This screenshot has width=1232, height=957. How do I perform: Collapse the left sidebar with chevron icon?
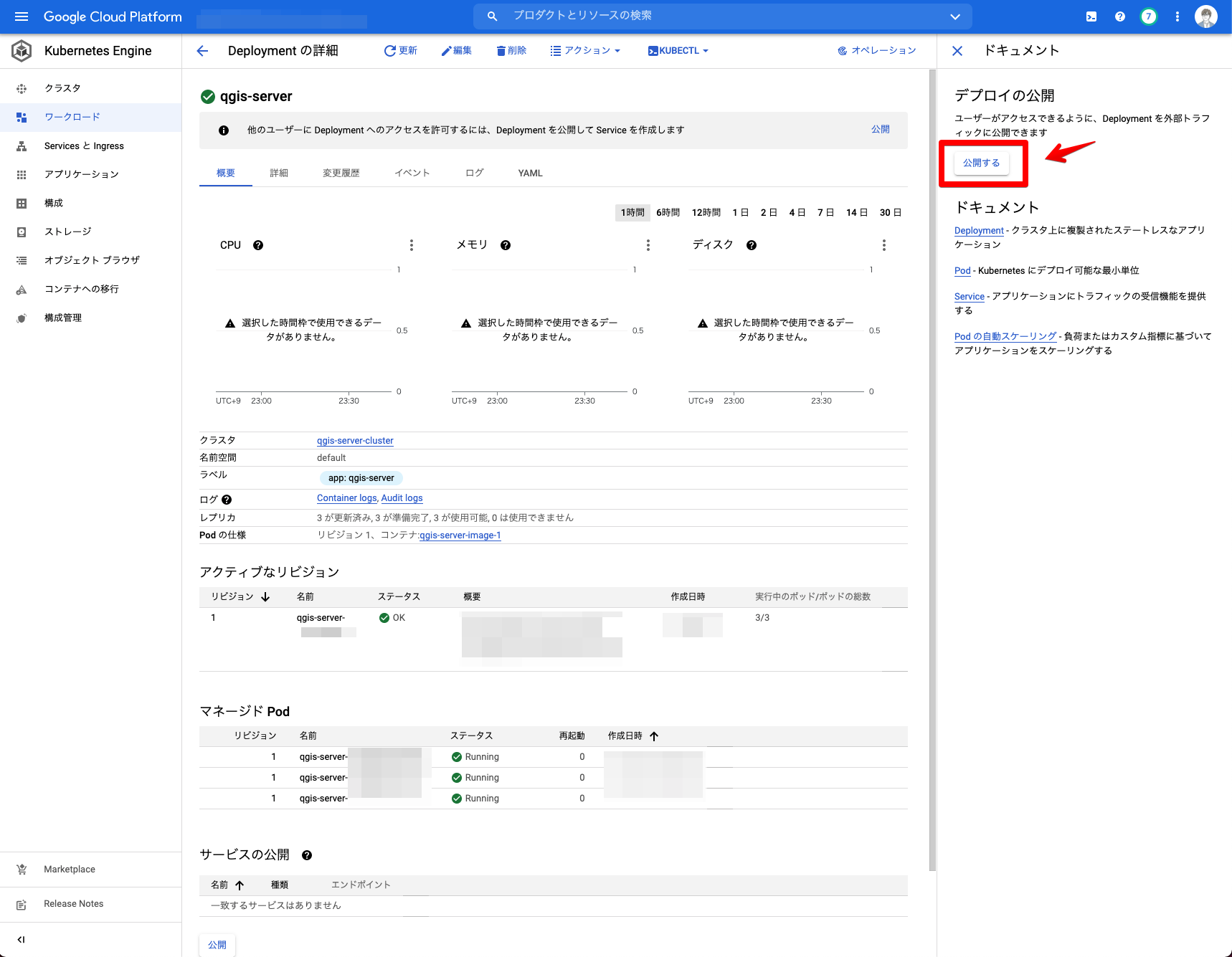(x=21, y=940)
